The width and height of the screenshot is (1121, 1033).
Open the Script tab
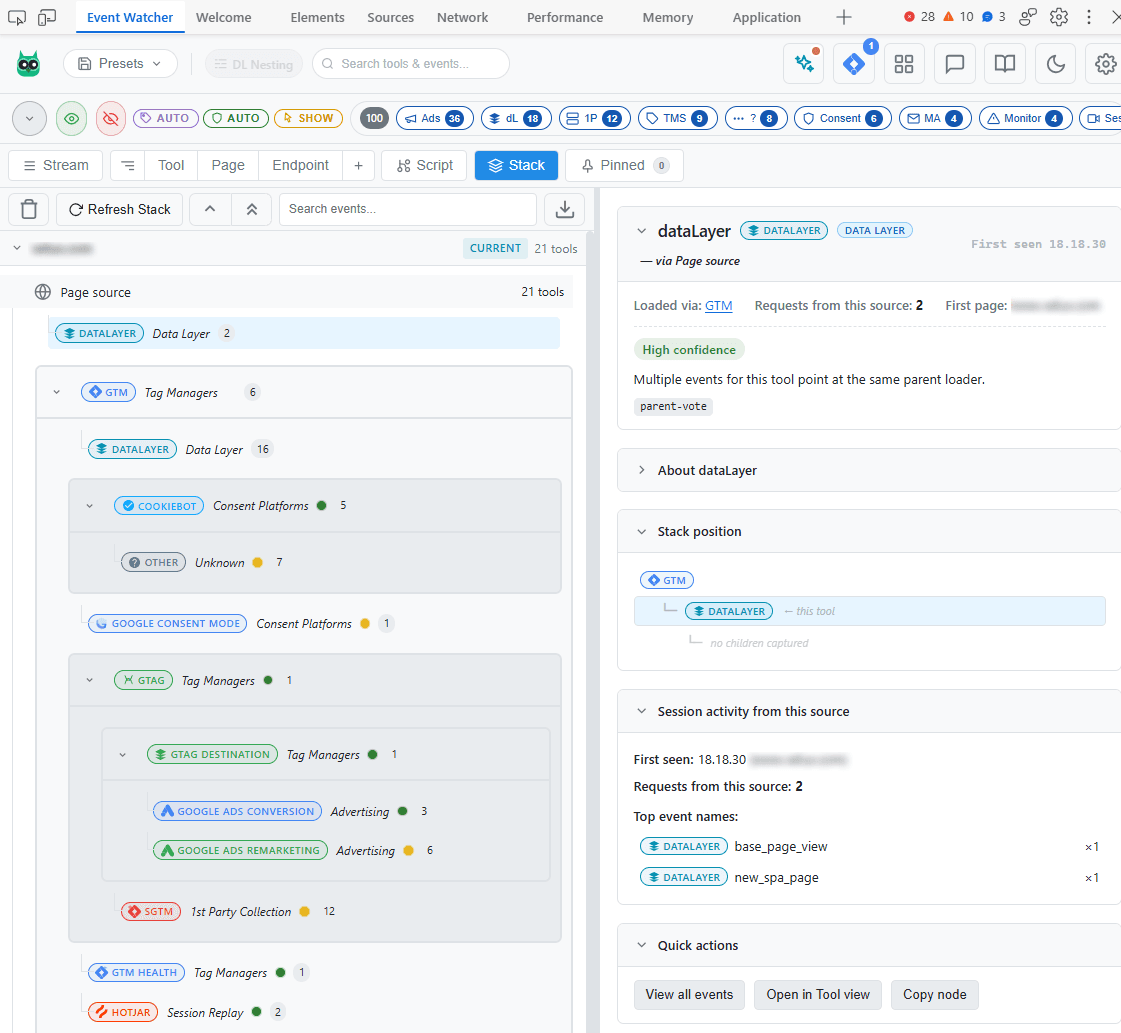click(424, 165)
